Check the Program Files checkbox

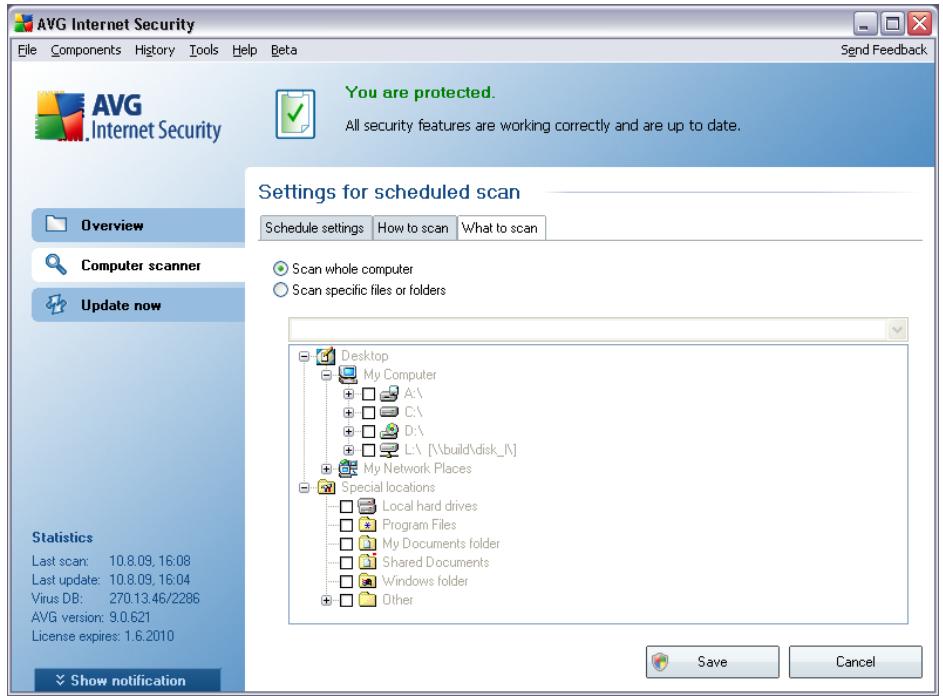(x=346, y=525)
